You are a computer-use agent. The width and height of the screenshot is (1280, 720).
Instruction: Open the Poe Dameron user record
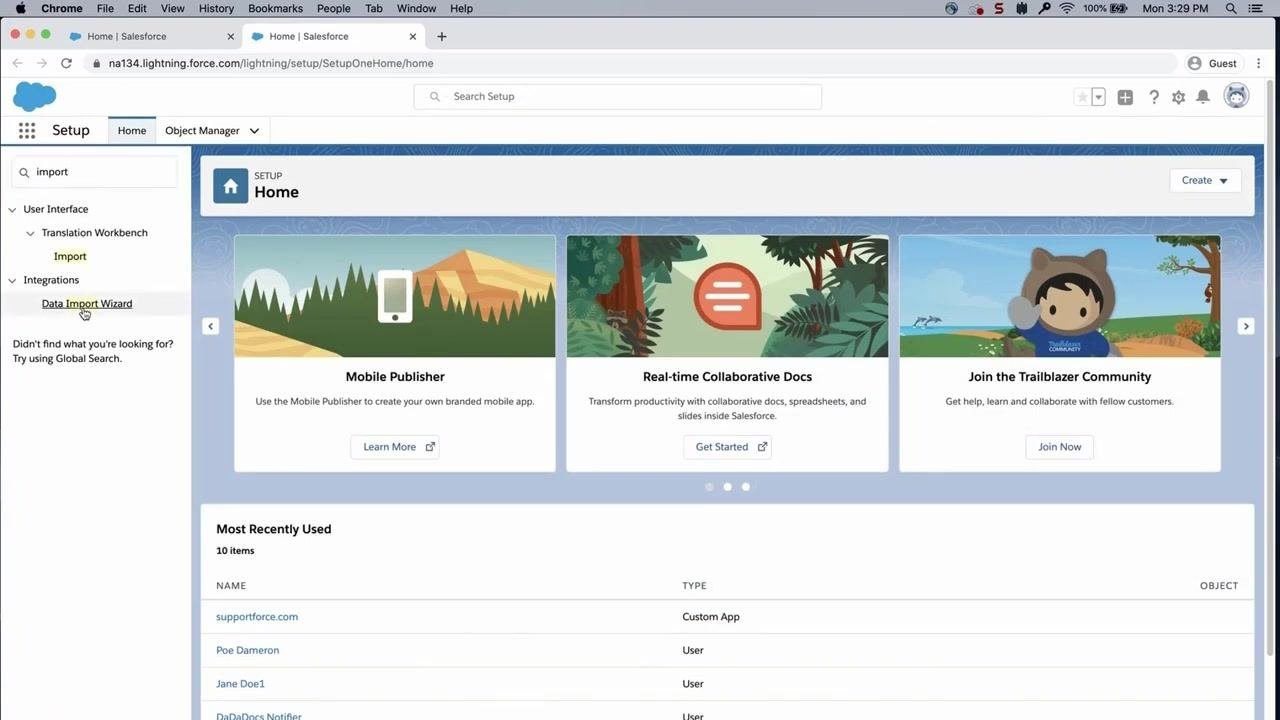pyautogui.click(x=247, y=650)
